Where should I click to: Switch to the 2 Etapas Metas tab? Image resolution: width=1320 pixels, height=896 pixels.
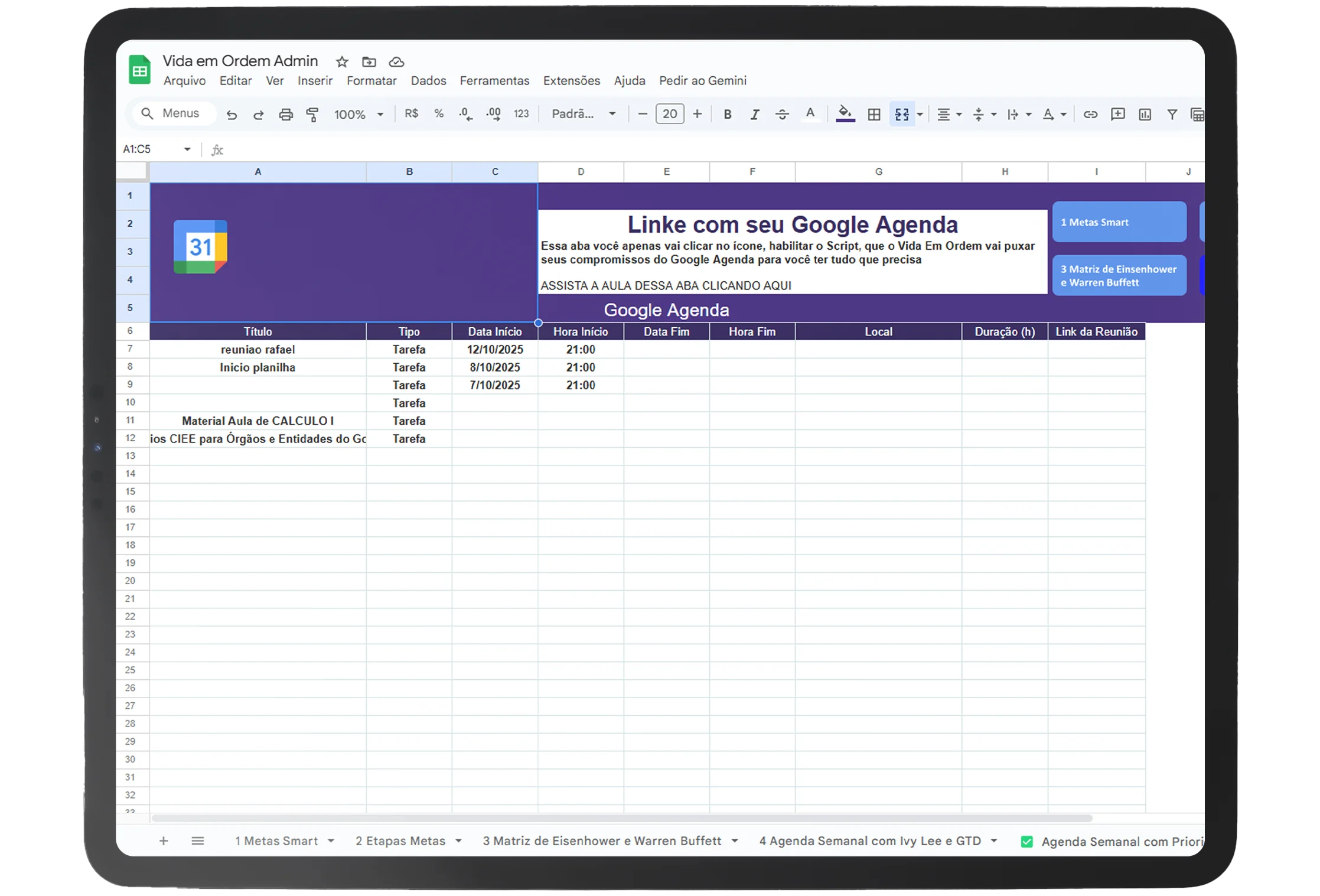[x=400, y=840]
